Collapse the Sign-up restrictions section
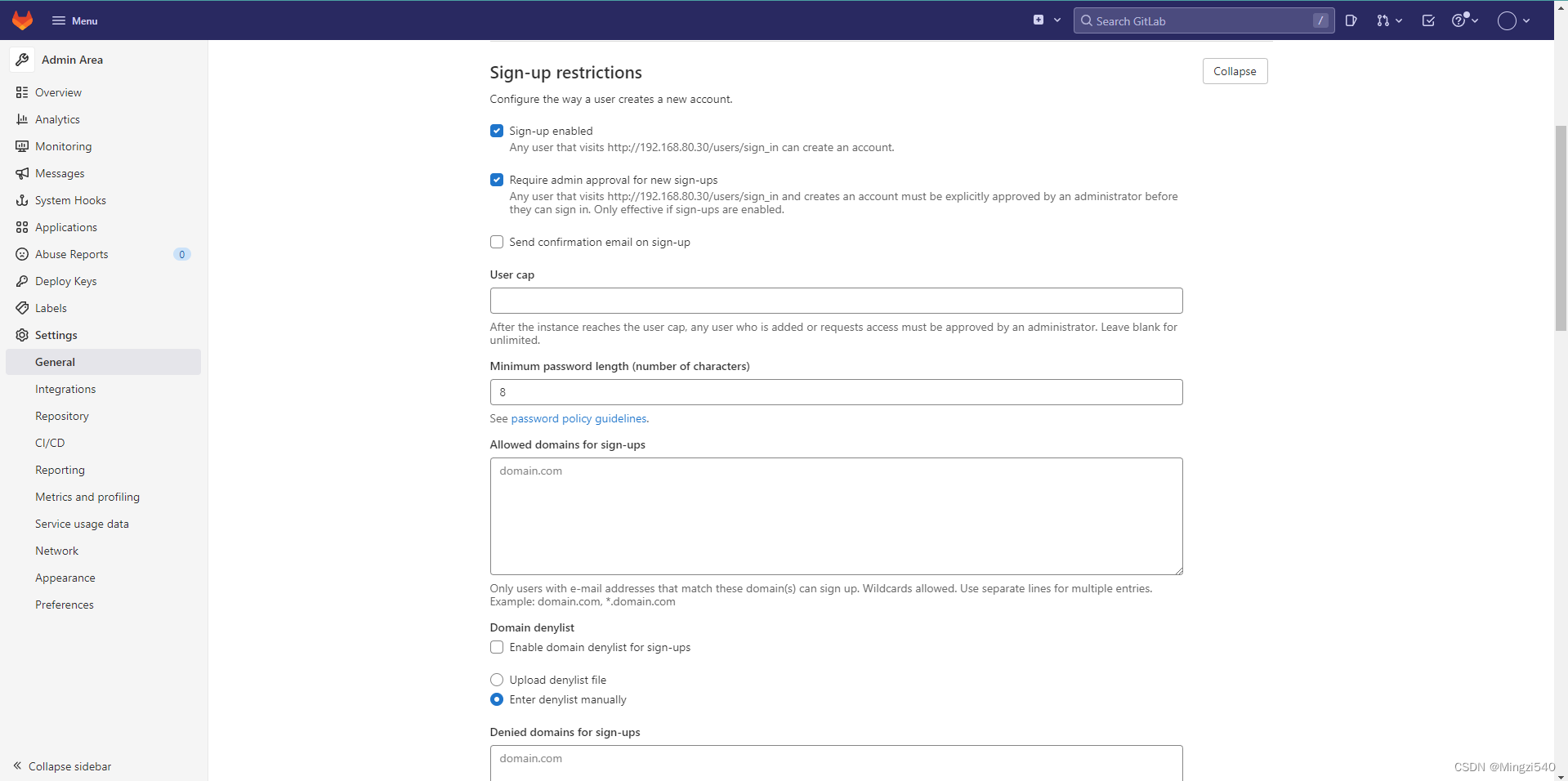Screen dimensions: 1568x781 tap(1235, 71)
